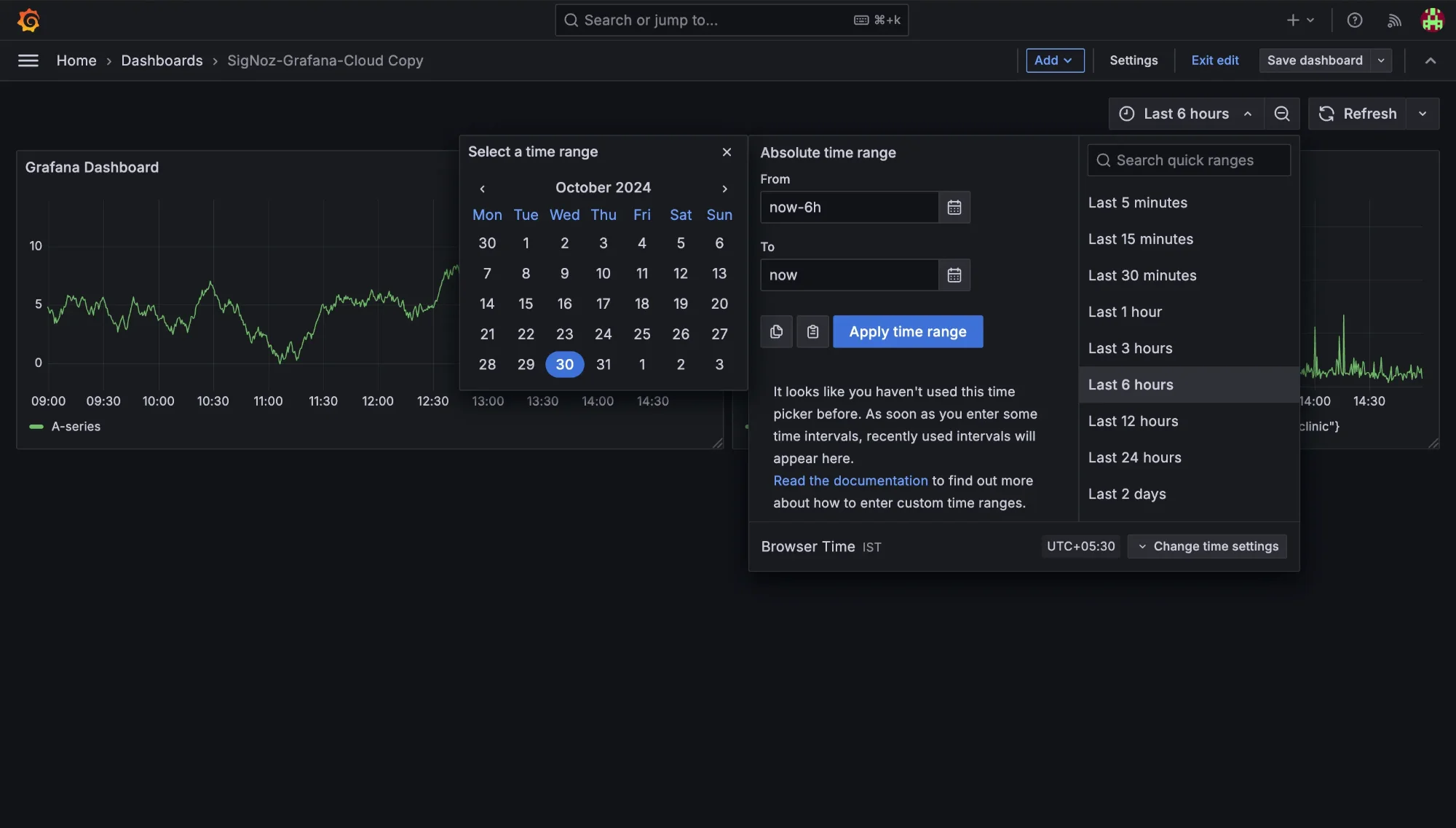Click Save dashboard
This screenshot has width=1456, height=828.
click(x=1315, y=60)
